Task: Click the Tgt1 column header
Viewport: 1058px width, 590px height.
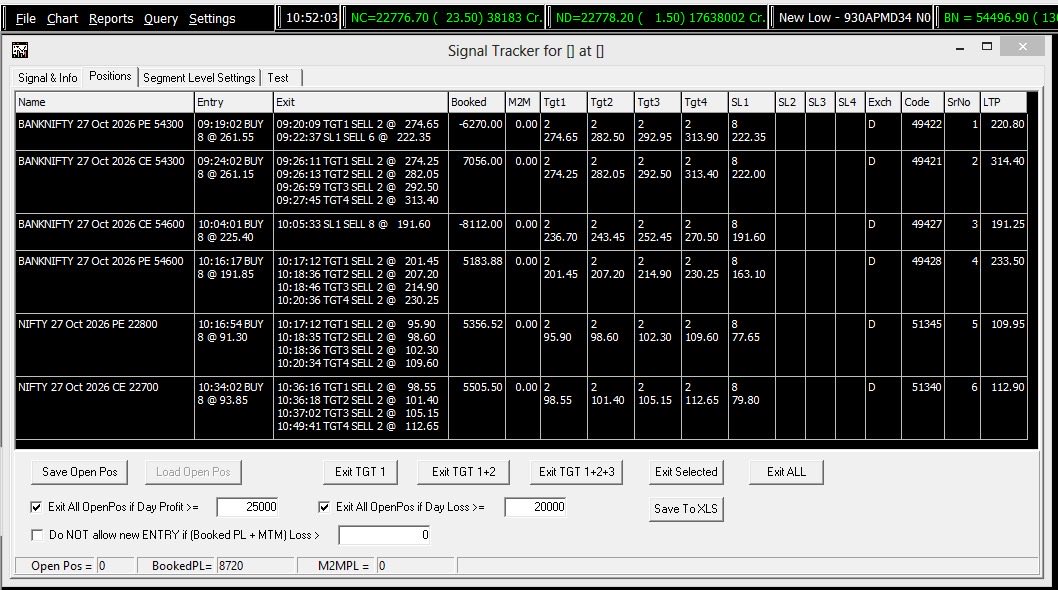Action: pos(564,102)
